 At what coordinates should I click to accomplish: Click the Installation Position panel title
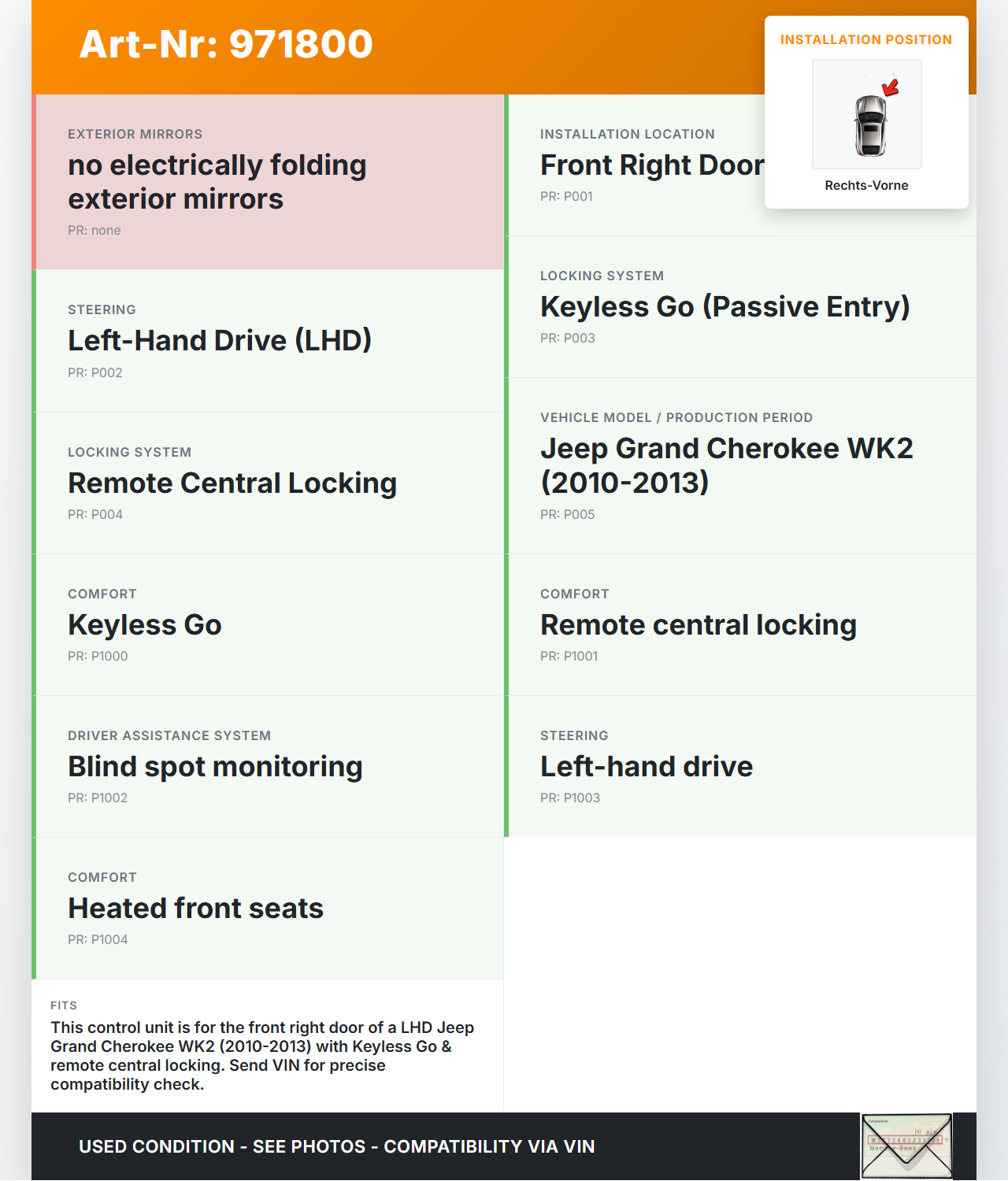pyautogui.click(x=865, y=40)
